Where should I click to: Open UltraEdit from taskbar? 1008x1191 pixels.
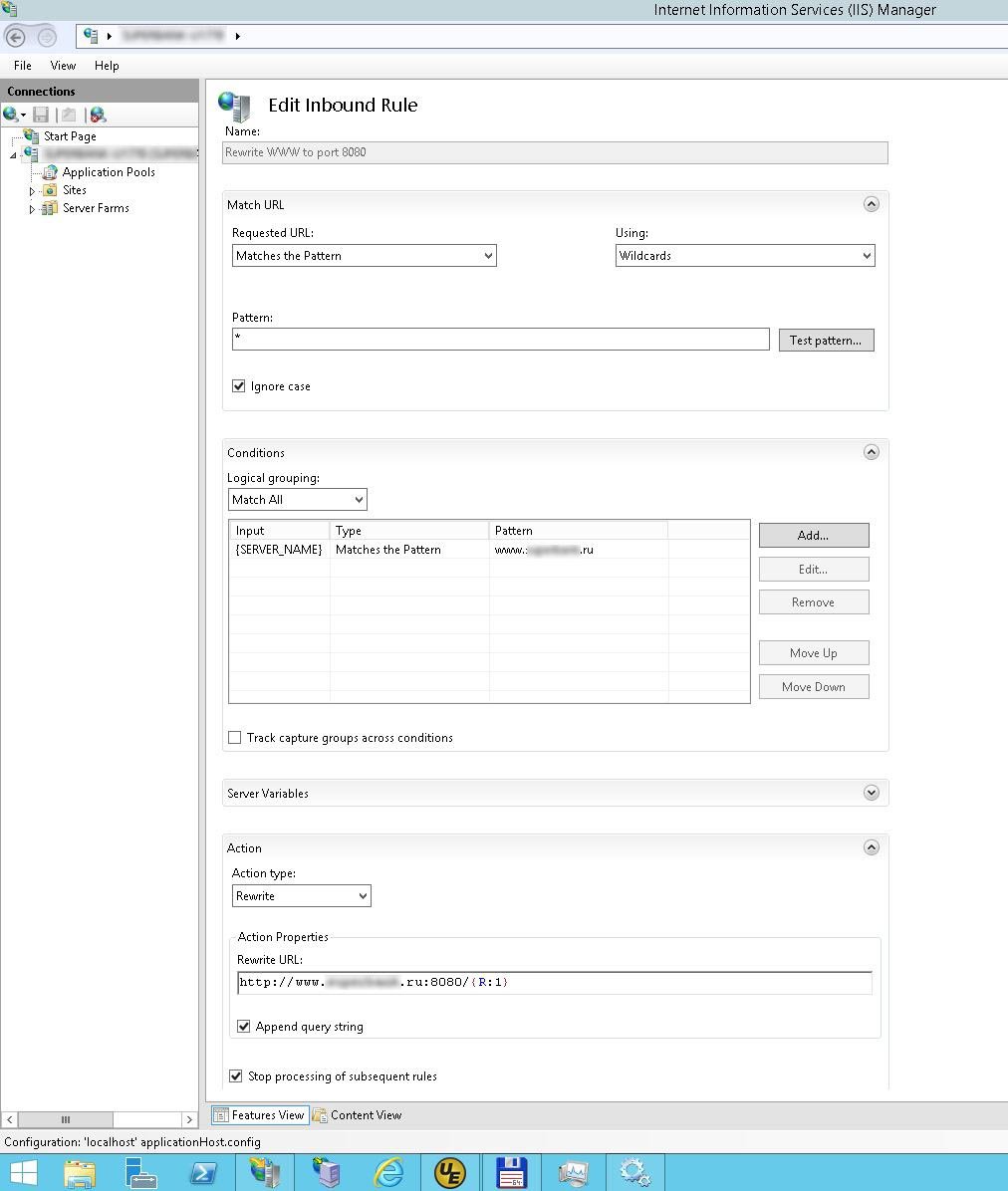[x=449, y=1173]
